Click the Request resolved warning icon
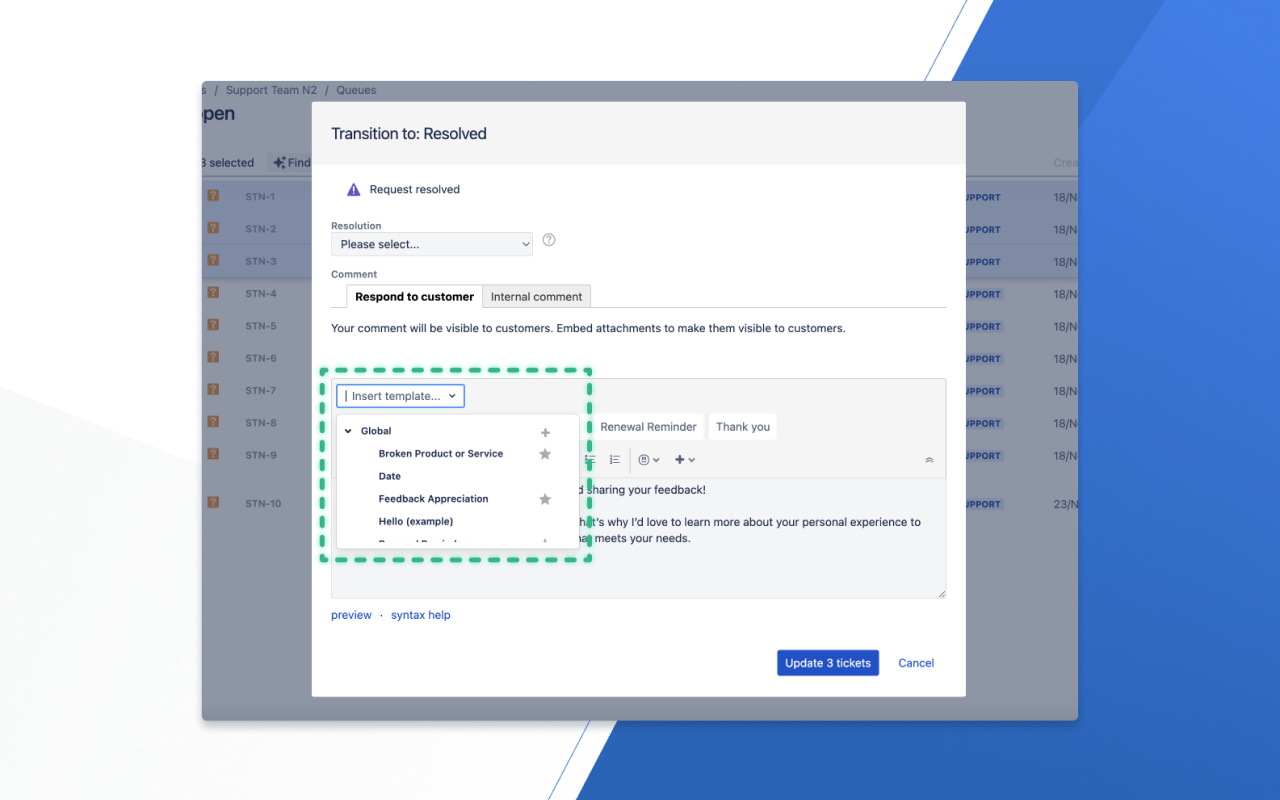The width and height of the screenshot is (1280, 800). (x=353, y=190)
